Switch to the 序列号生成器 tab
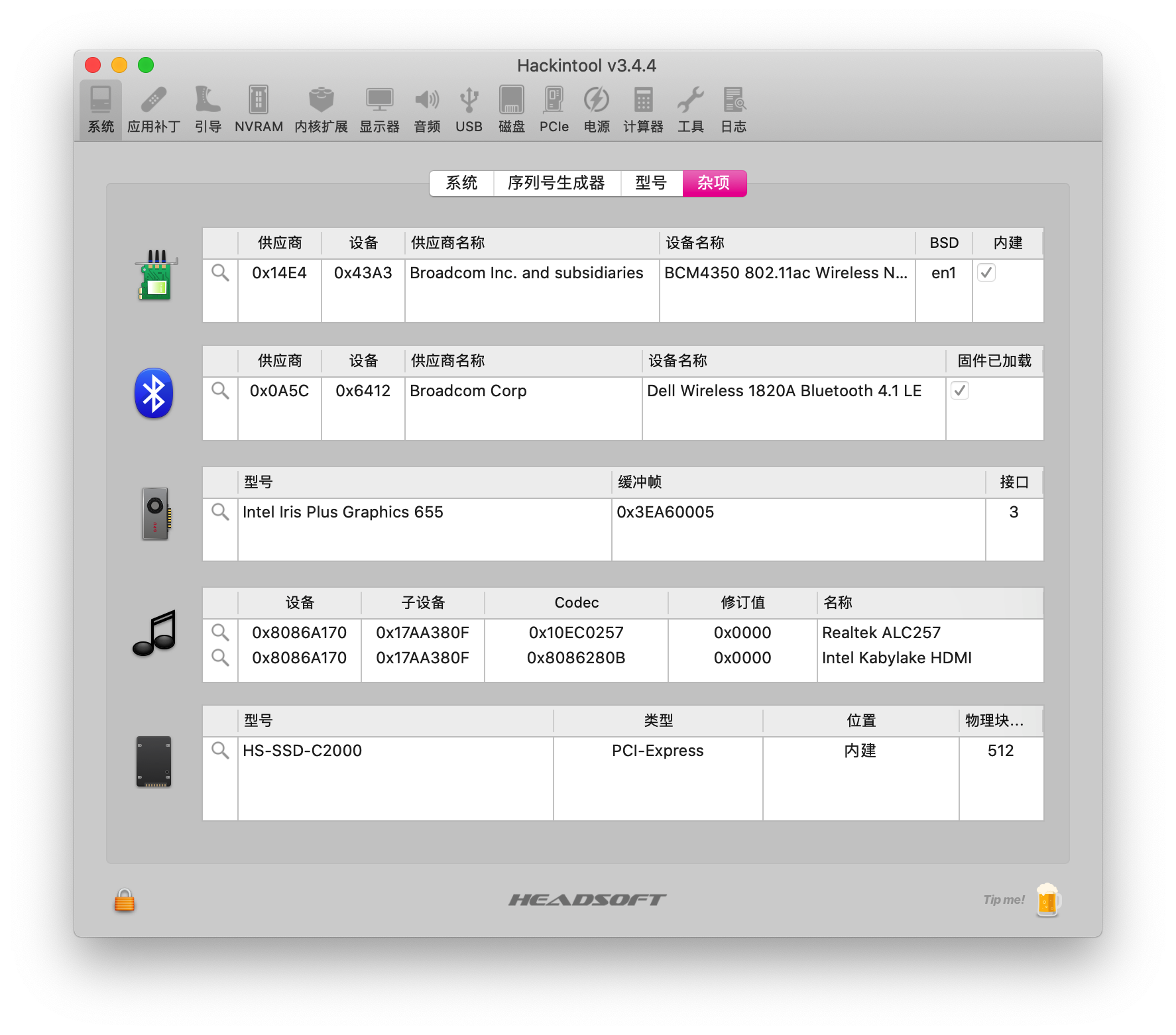Viewport: 1176px width, 1035px height. [556, 183]
